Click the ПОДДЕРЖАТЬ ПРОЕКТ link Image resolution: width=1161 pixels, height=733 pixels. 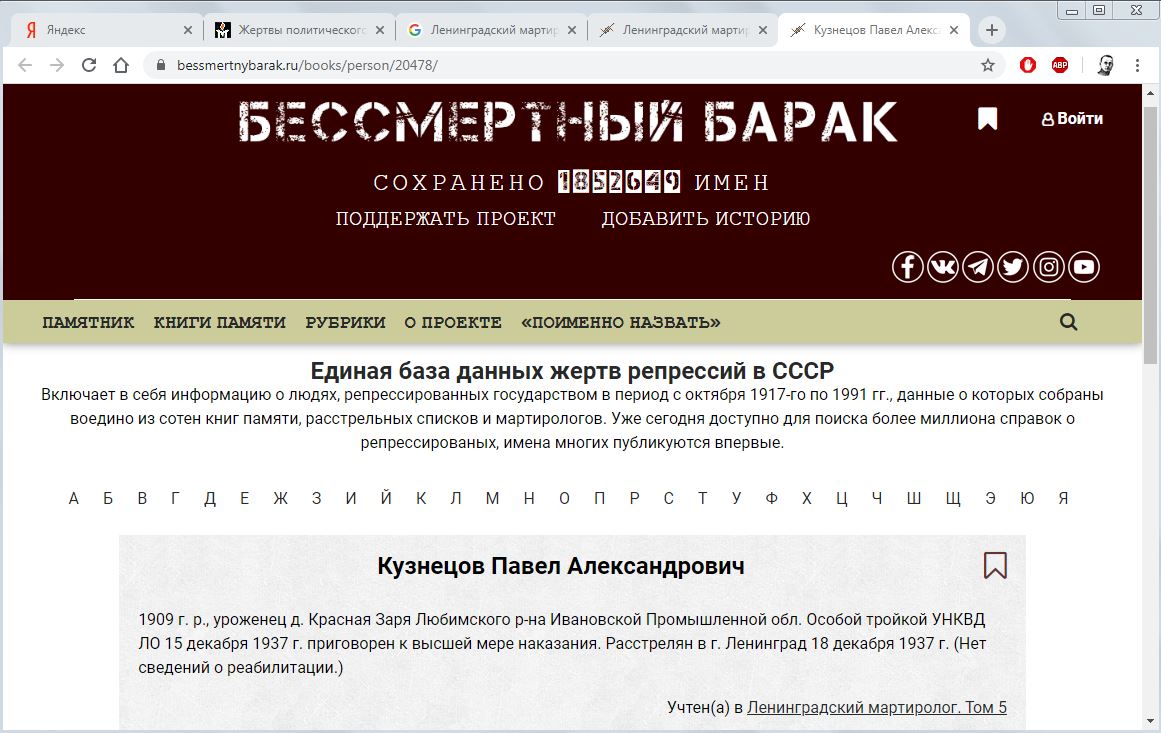point(446,218)
